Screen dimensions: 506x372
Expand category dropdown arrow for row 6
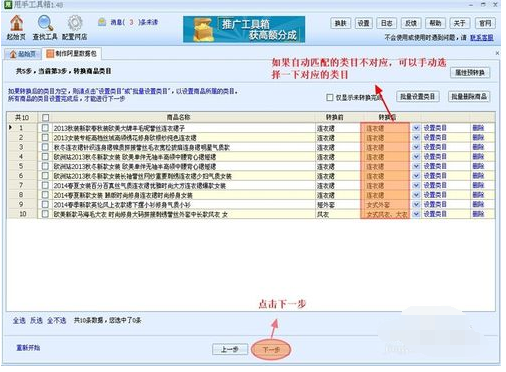pyautogui.click(x=416, y=176)
